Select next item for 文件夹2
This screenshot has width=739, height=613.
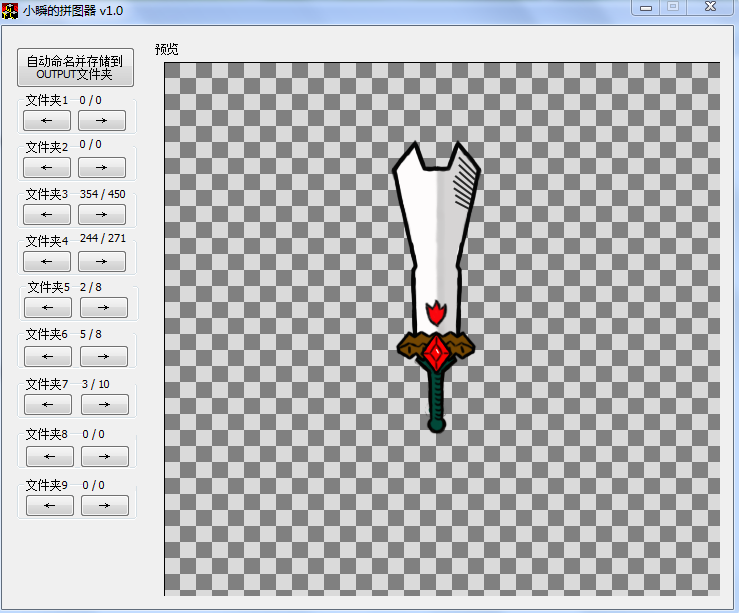[102, 167]
